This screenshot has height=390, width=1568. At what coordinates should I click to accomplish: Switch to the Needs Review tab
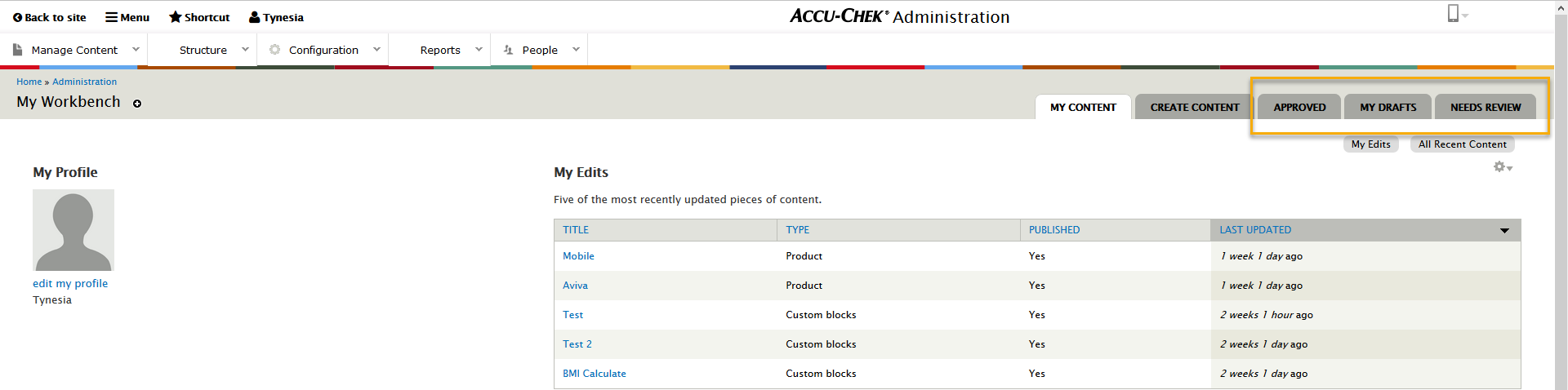[x=1486, y=107]
